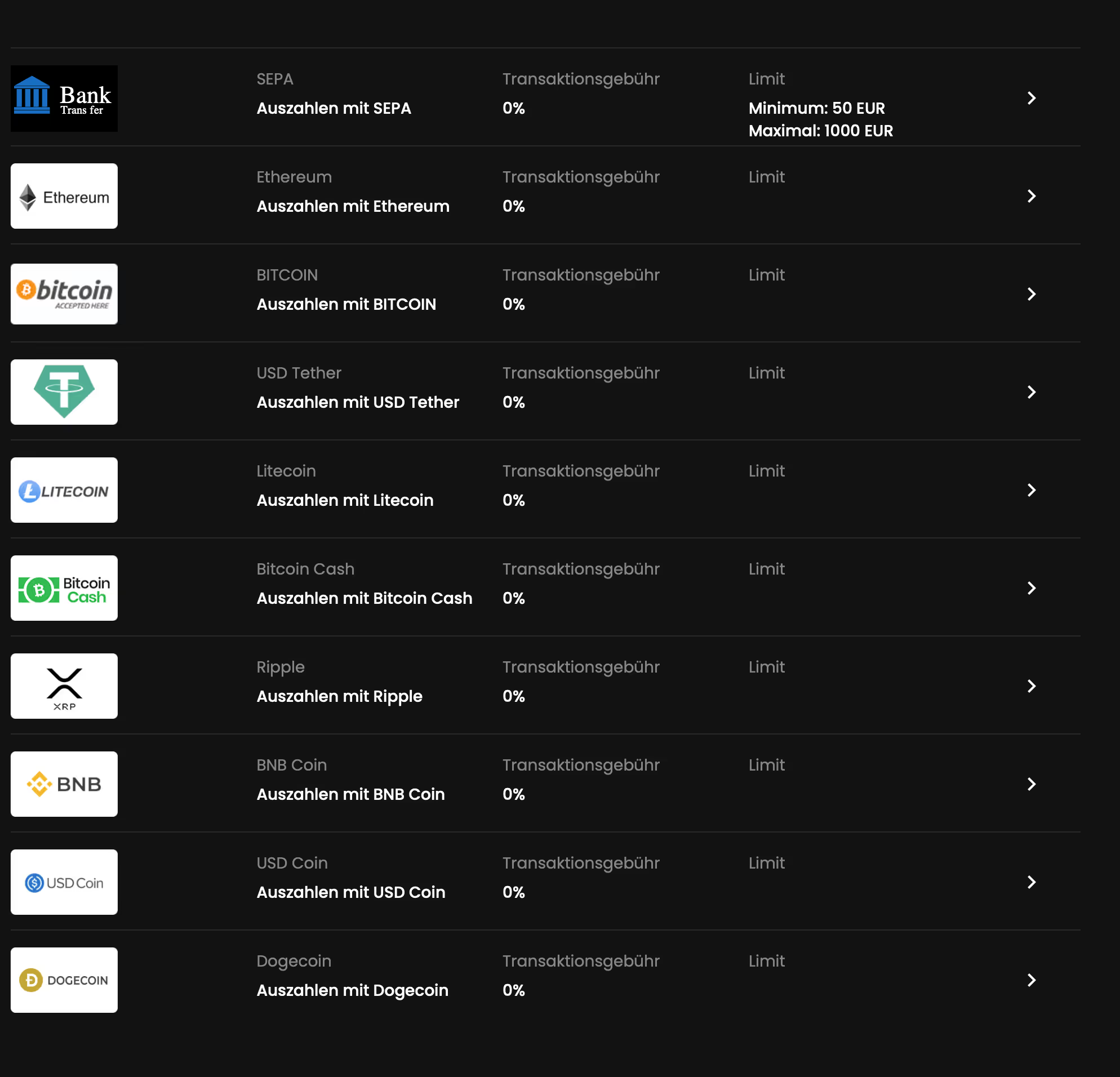Screen dimensions: 1120x1077
Task: Expand the Dogecoin row chevron
Action: 1031,980
